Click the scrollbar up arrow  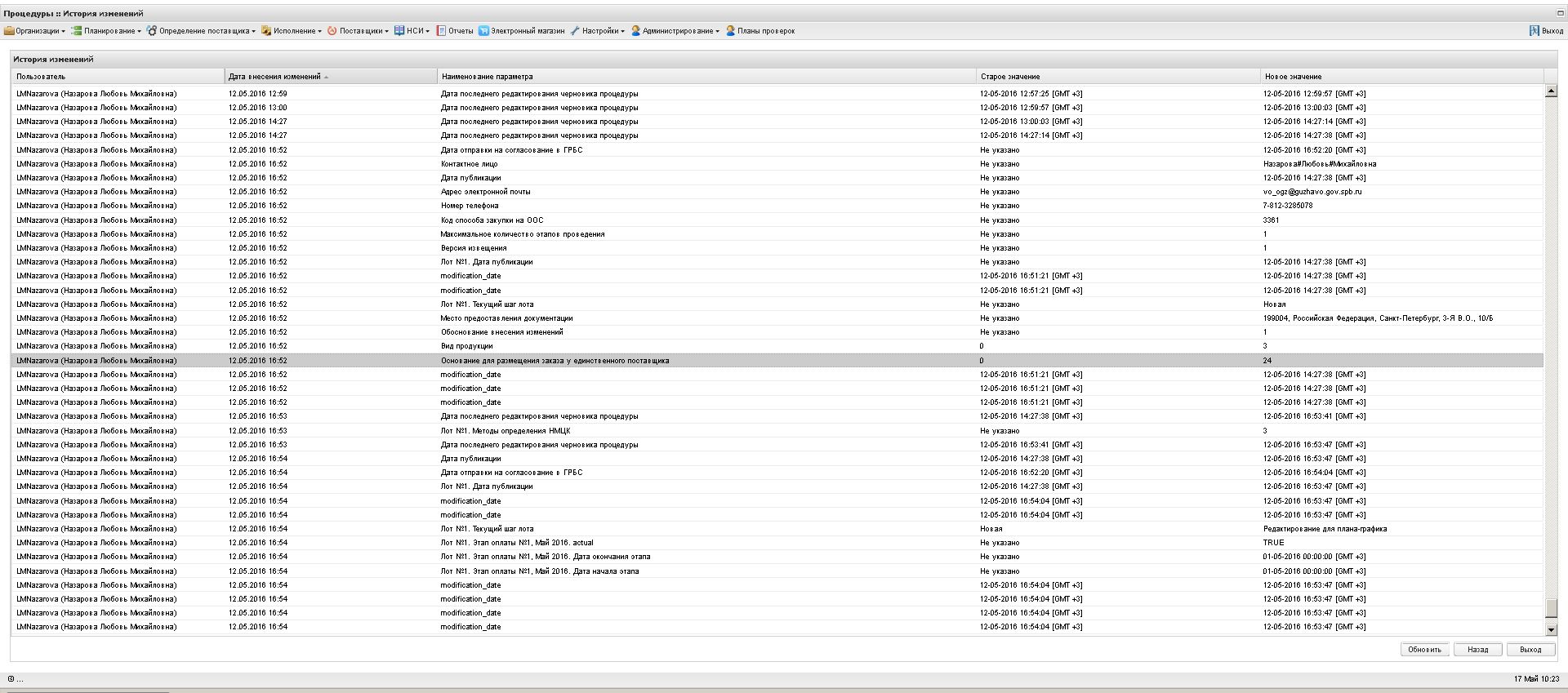click(x=1552, y=91)
